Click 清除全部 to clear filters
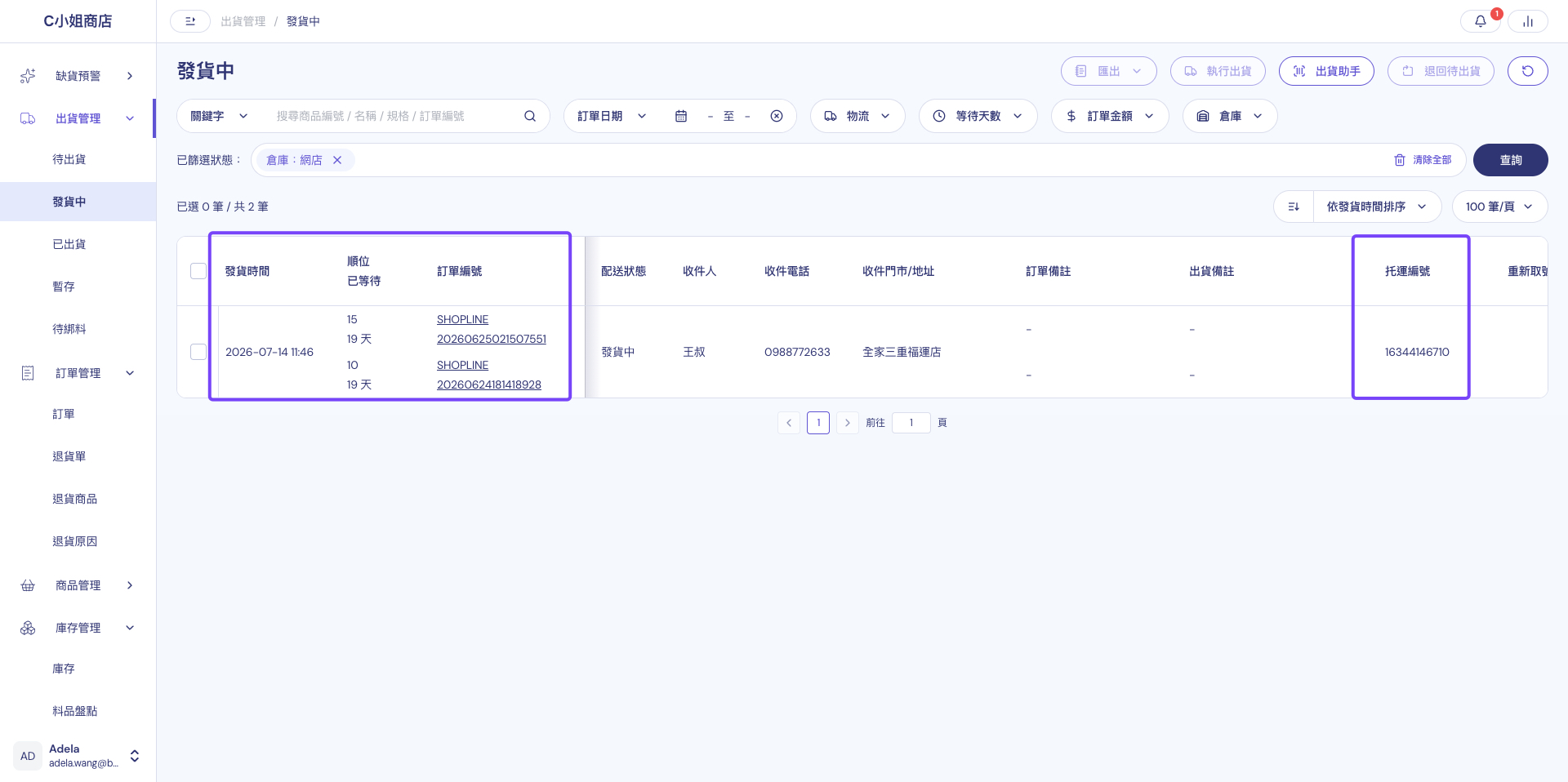The width and height of the screenshot is (1568, 782). point(1423,160)
